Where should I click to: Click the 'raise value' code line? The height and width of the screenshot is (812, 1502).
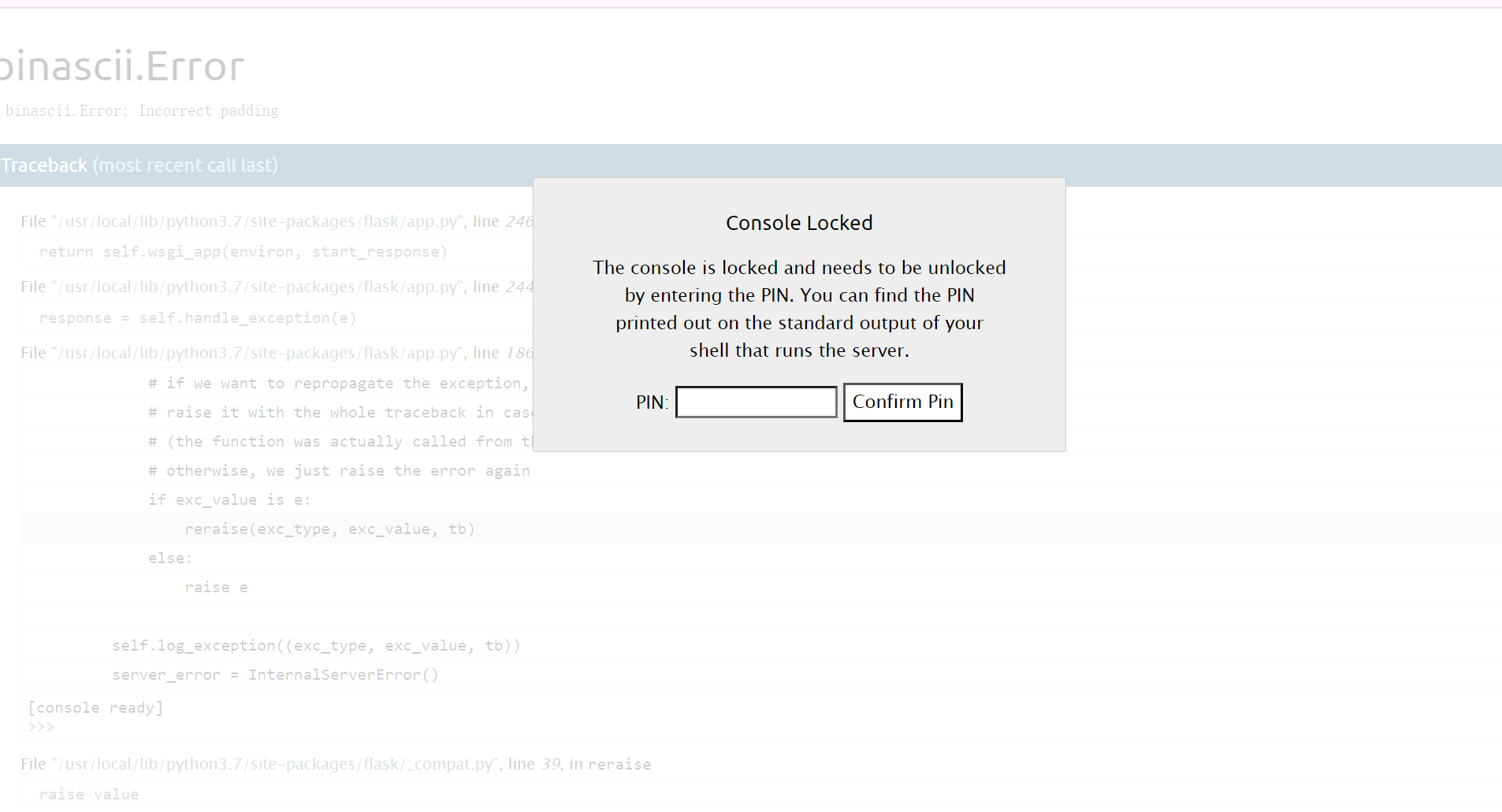click(89, 795)
